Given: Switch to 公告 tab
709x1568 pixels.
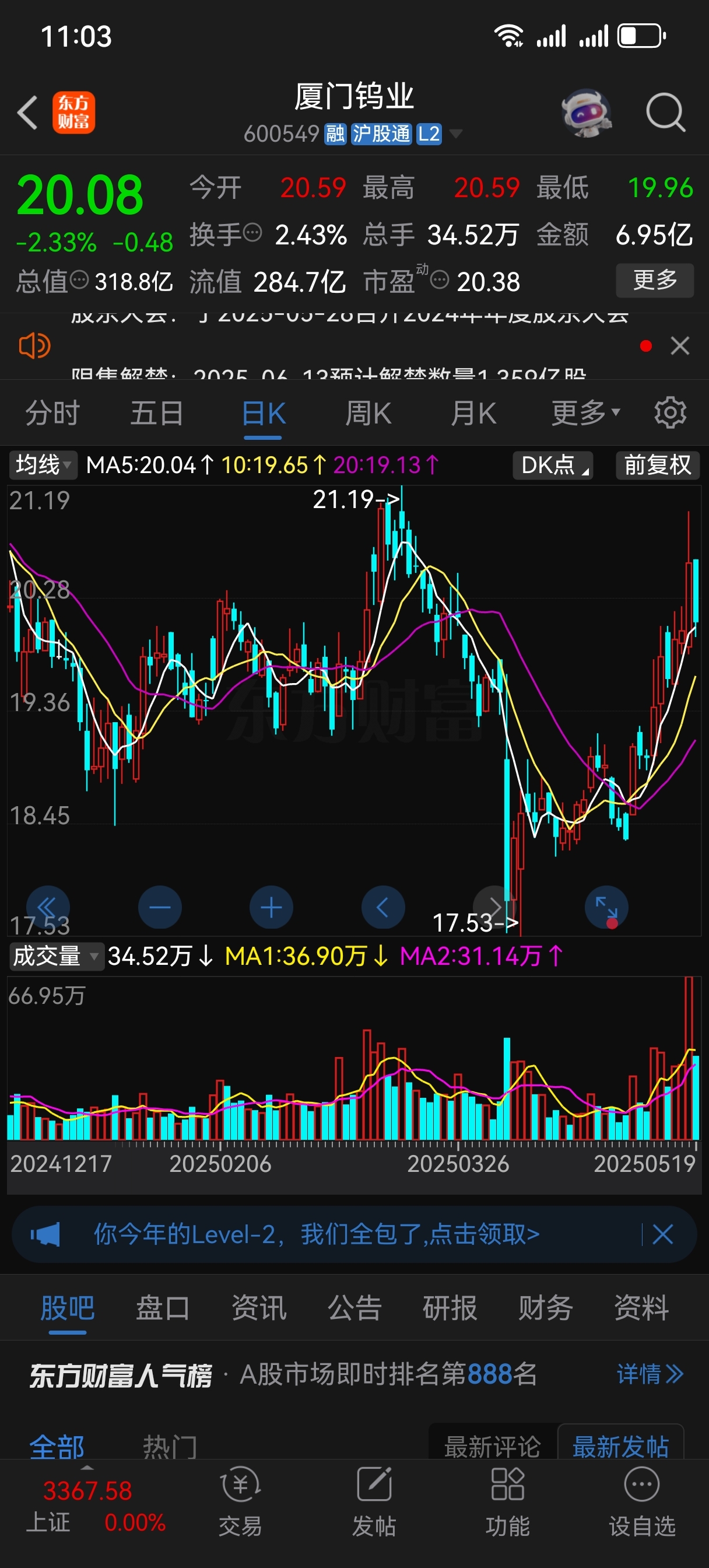Looking at the screenshot, I should pos(355,1308).
